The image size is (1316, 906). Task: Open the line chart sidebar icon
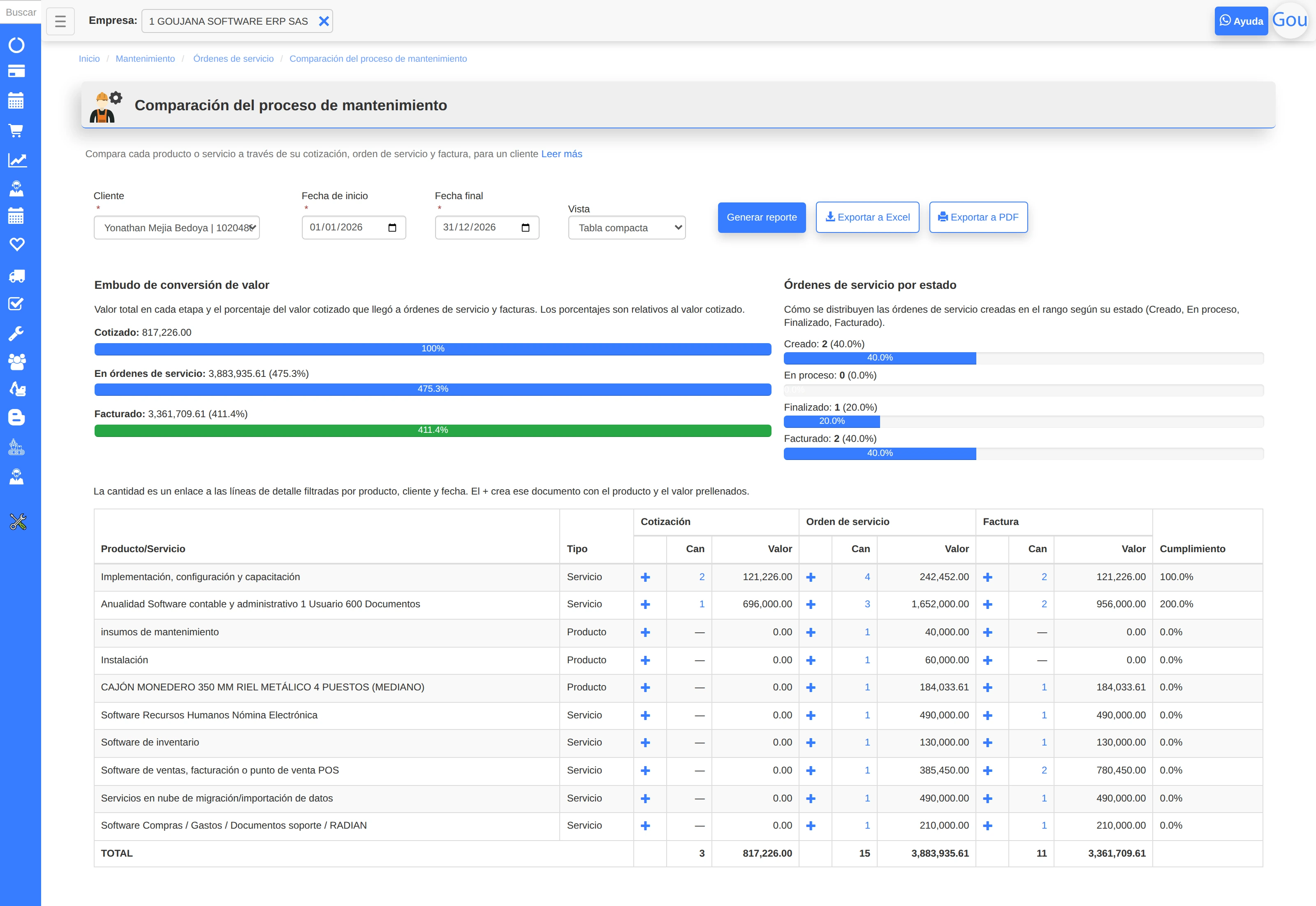click(18, 160)
